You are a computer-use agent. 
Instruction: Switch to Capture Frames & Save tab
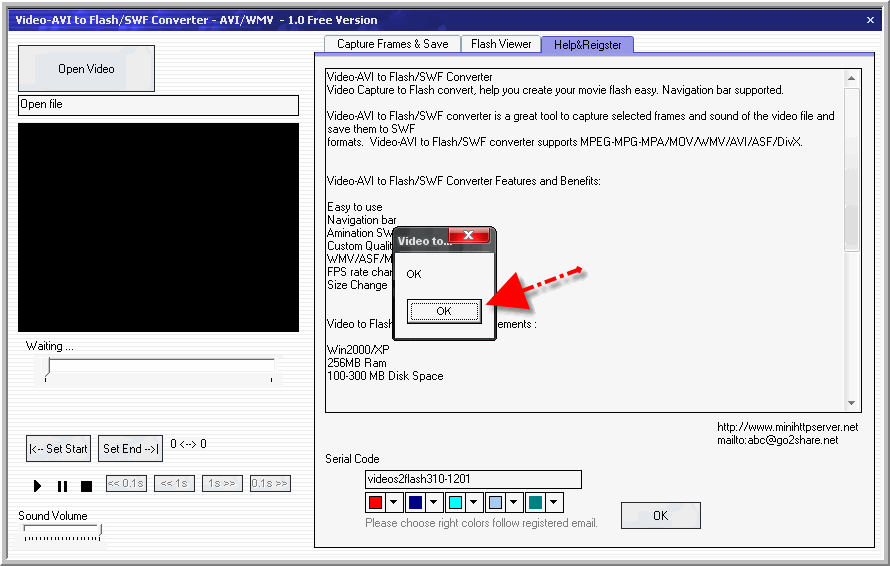[x=392, y=44]
